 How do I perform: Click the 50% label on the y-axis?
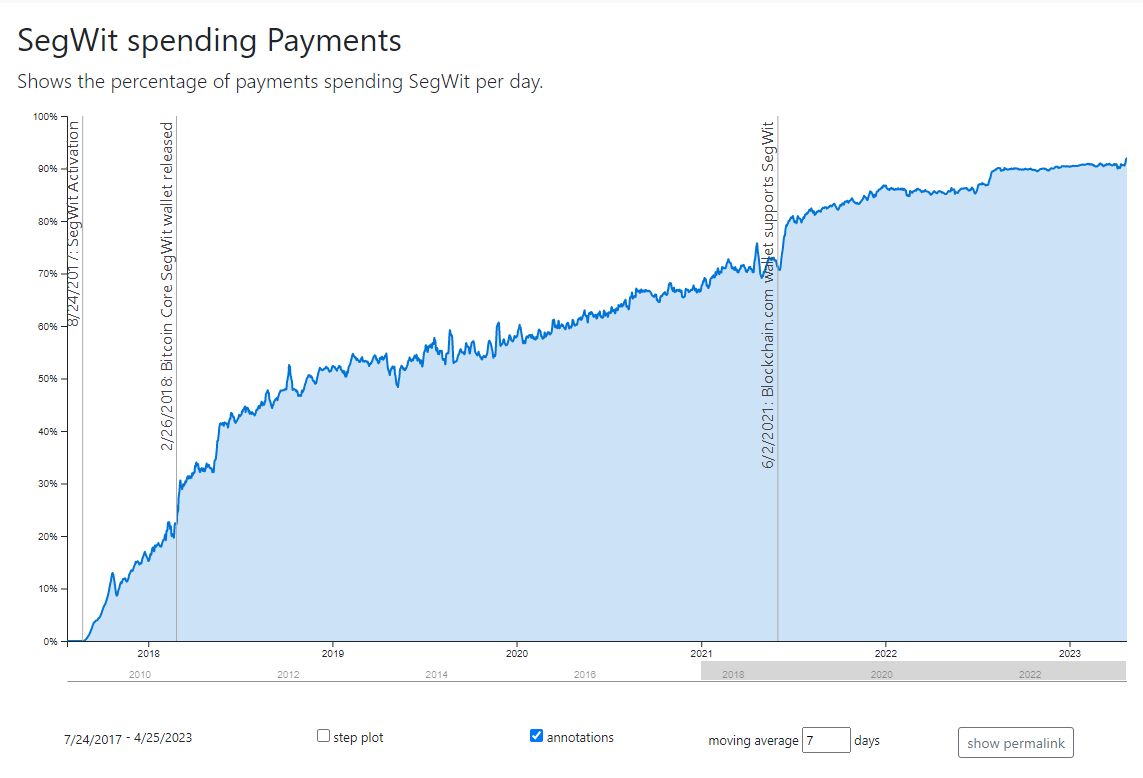[48, 379]
